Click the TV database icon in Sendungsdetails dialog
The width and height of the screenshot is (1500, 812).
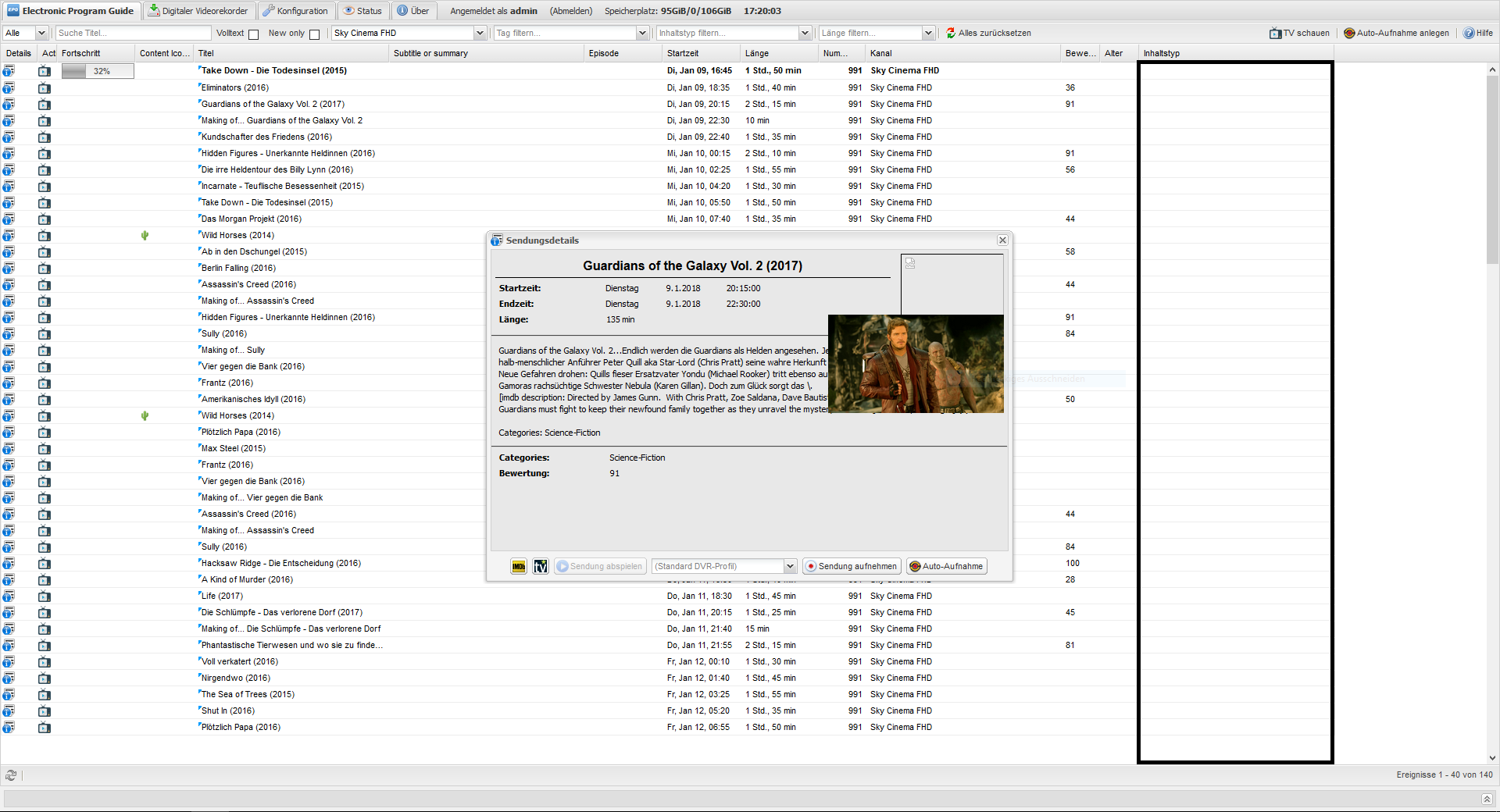tap(541, 566)
